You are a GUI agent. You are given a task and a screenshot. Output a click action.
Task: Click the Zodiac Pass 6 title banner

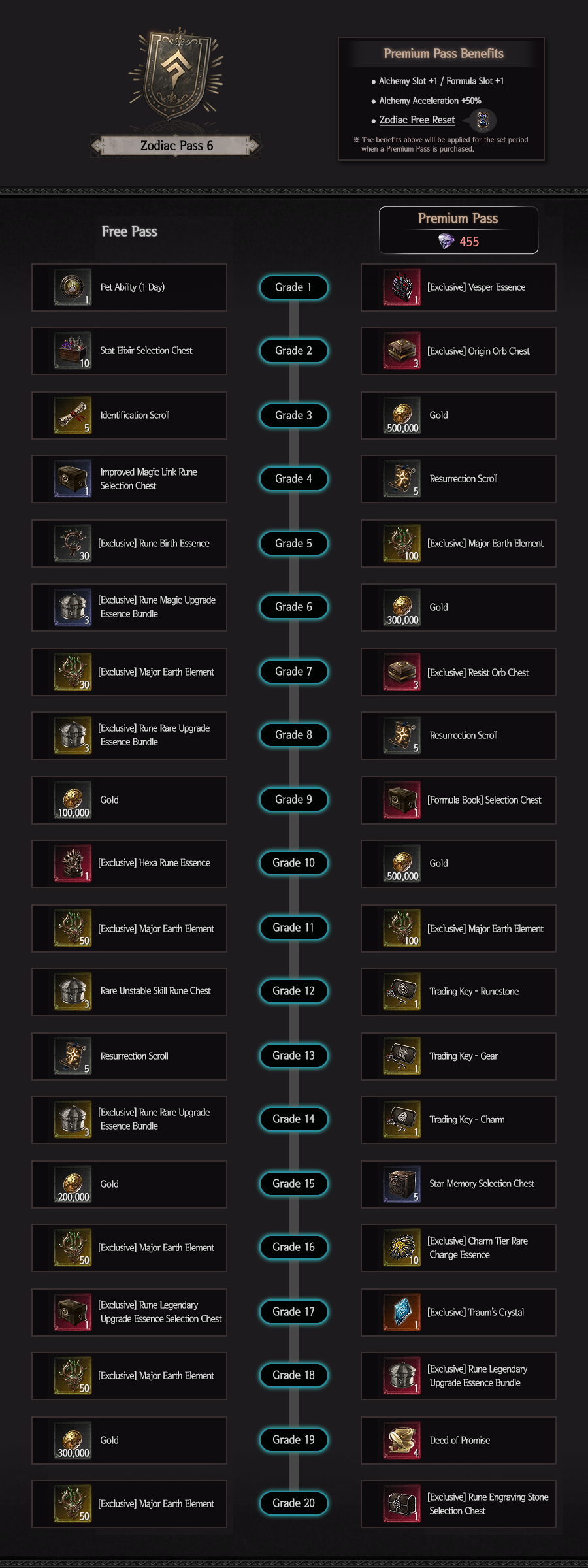point(176,146)
